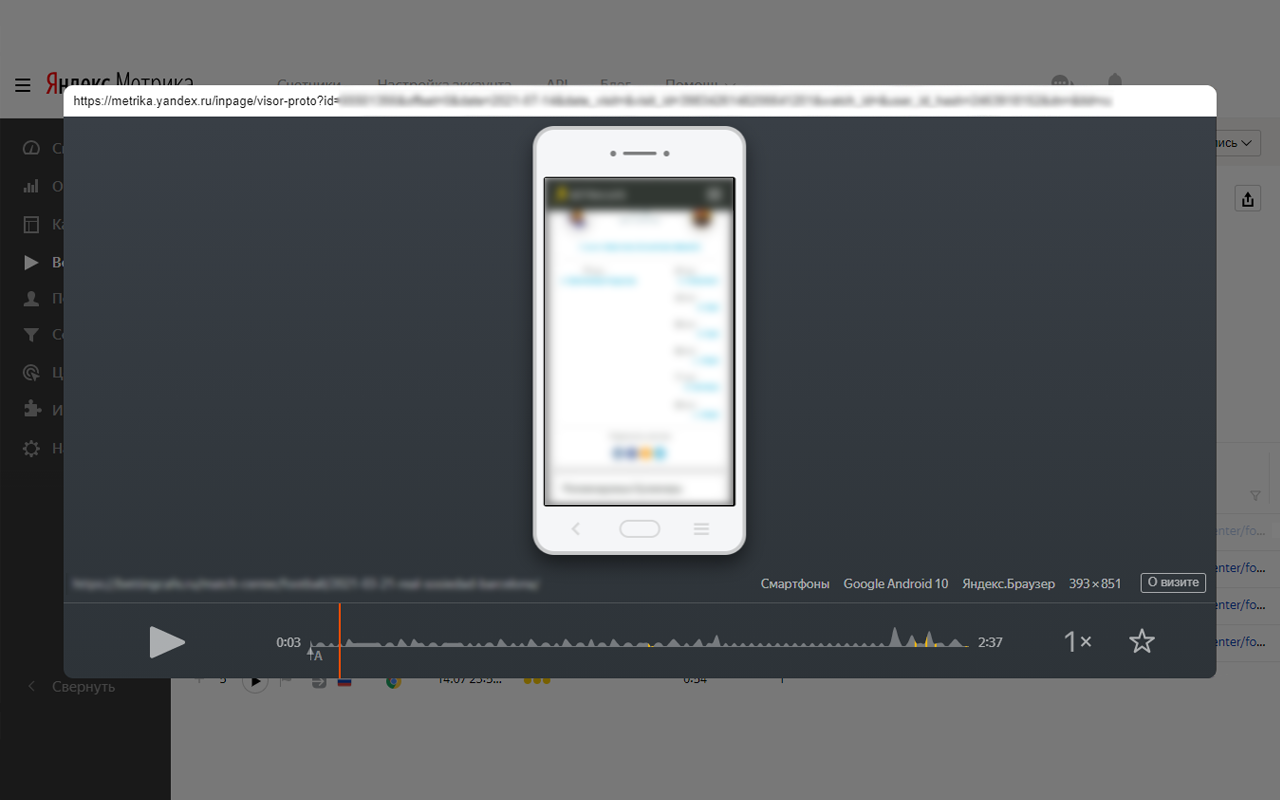Click the Смартфоны device label
1280x800 pixels.
pyautogui.click(x=795, y=583)
